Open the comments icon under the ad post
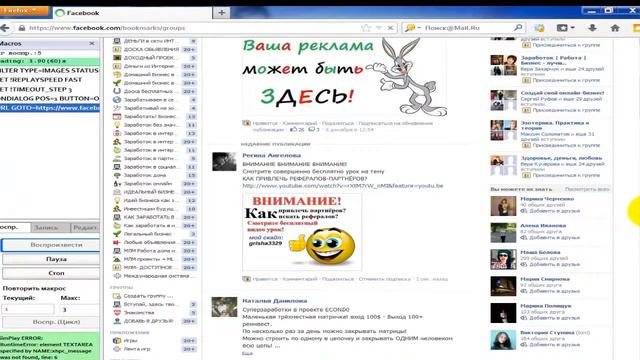 pyautogui.click(x=311, y=129)
